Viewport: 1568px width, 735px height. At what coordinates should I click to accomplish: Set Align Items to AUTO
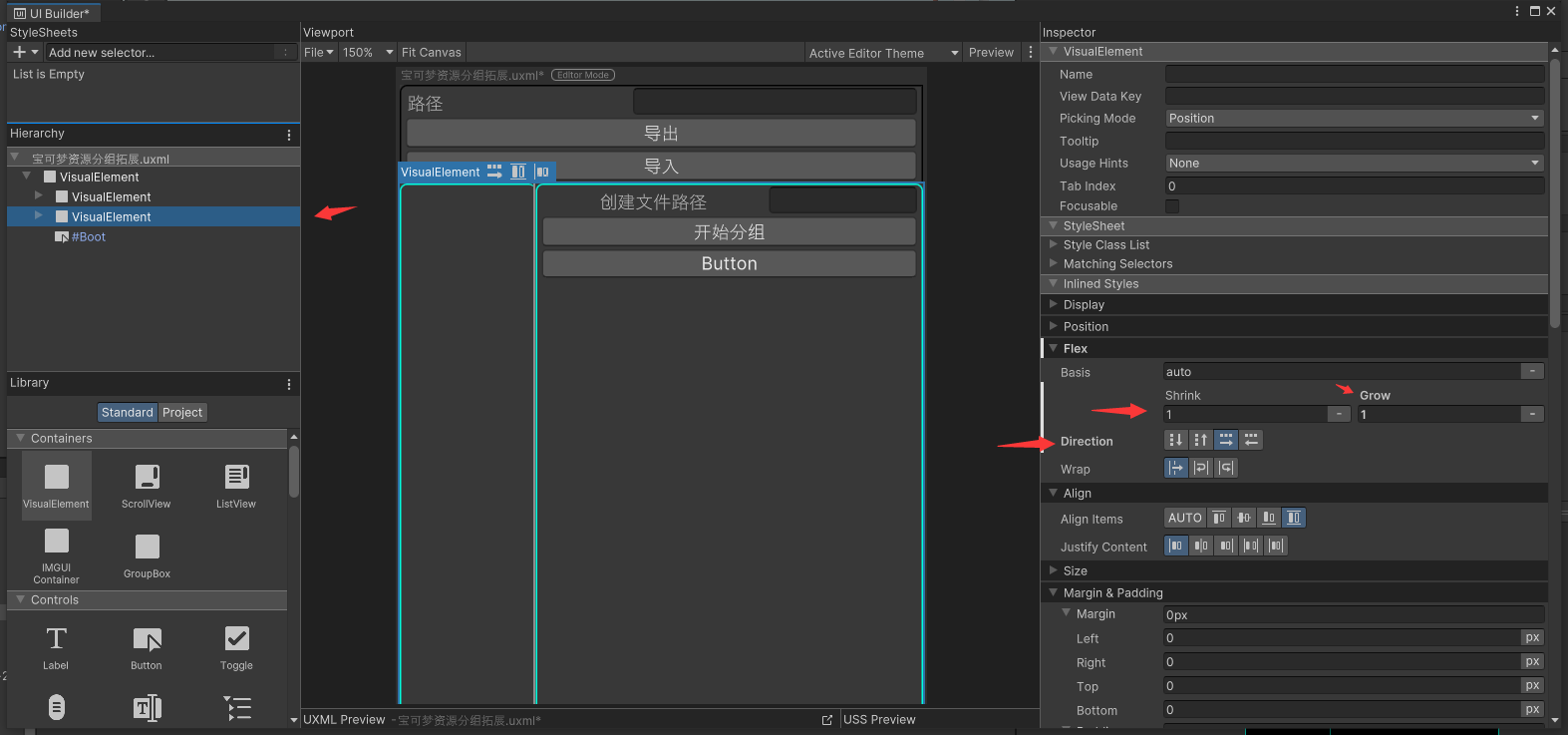[1185, 518]
